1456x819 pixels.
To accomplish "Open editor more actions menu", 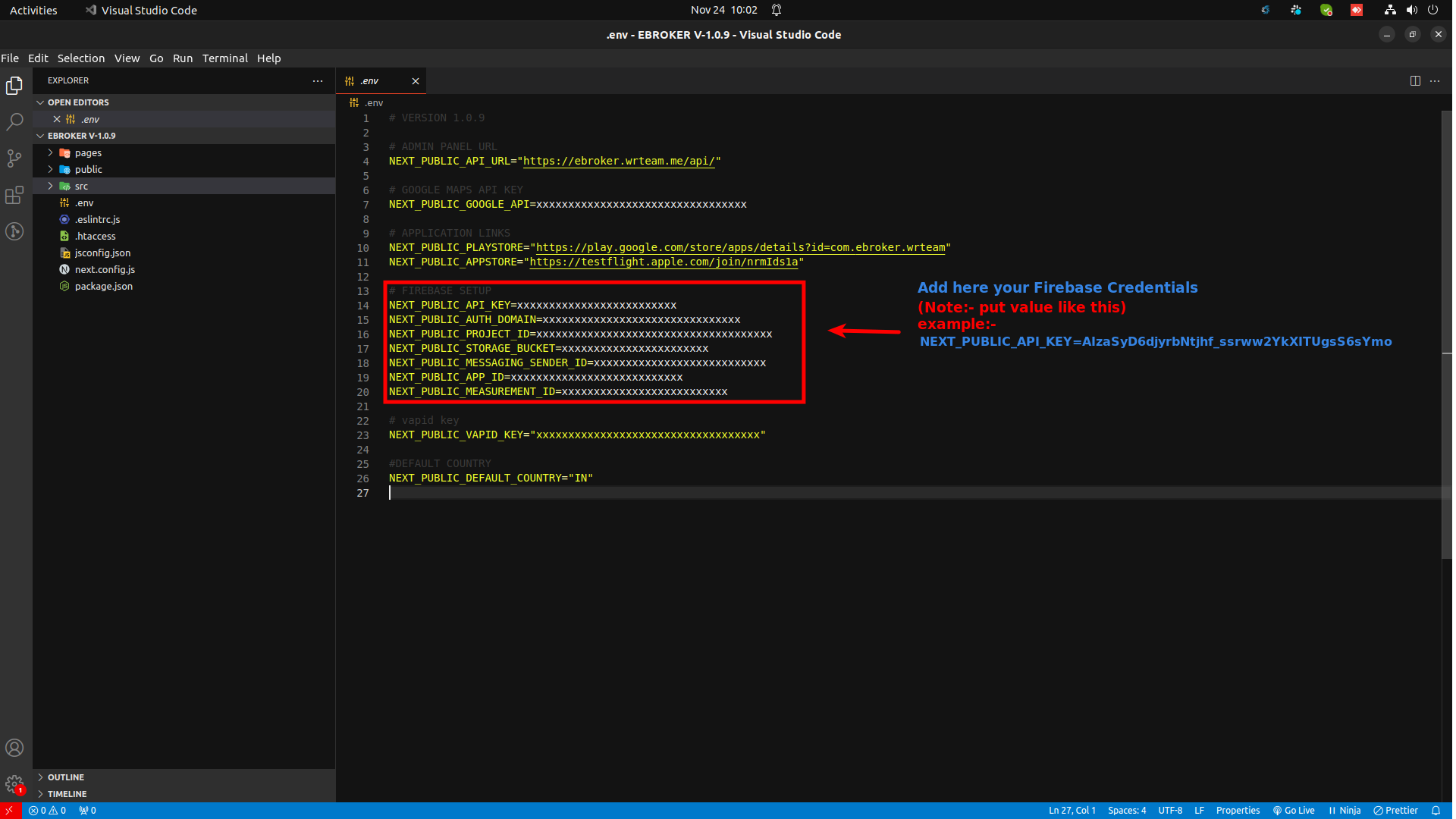I will point(1435,81).
